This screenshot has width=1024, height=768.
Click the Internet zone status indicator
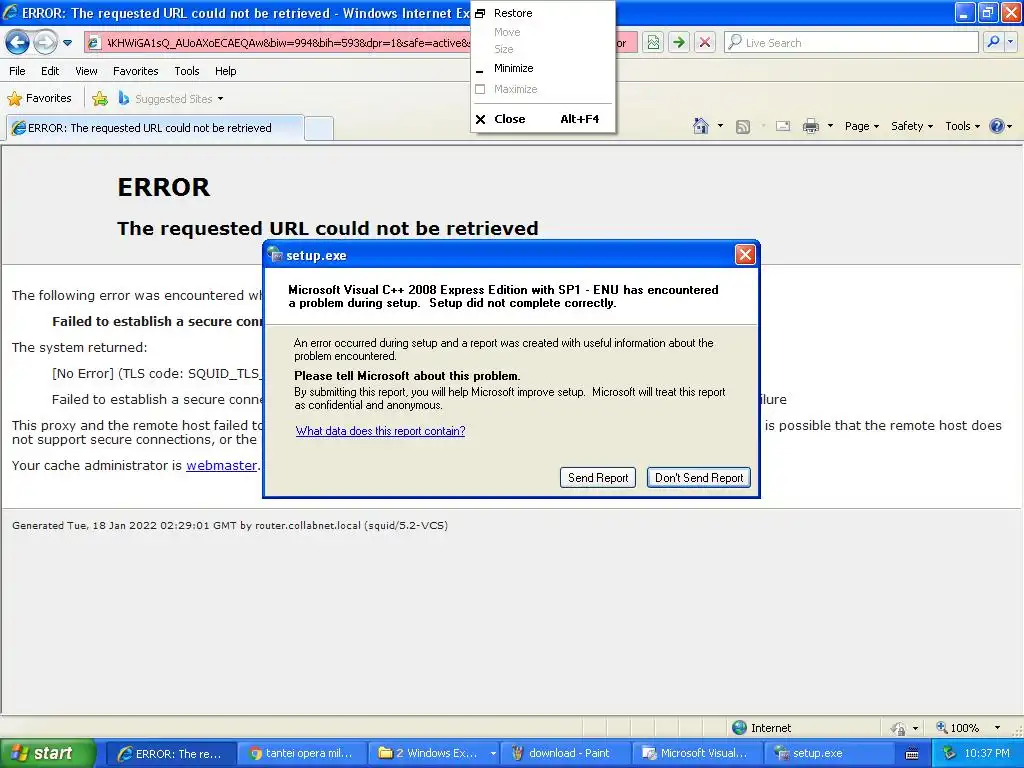(761, 728)
